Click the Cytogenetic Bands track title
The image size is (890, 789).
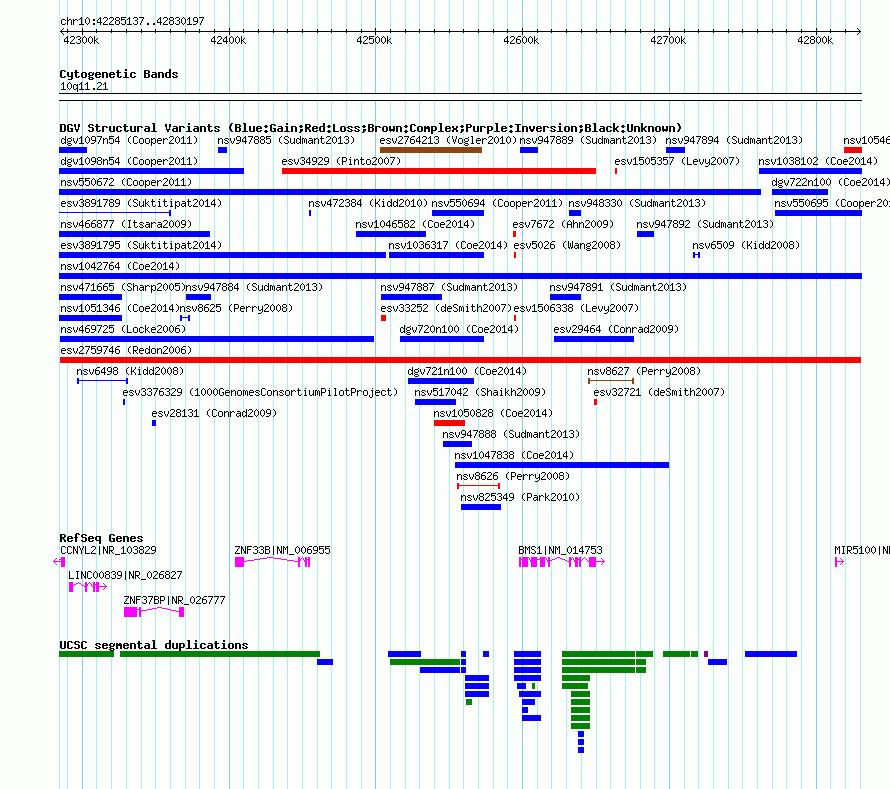[119, 74]
